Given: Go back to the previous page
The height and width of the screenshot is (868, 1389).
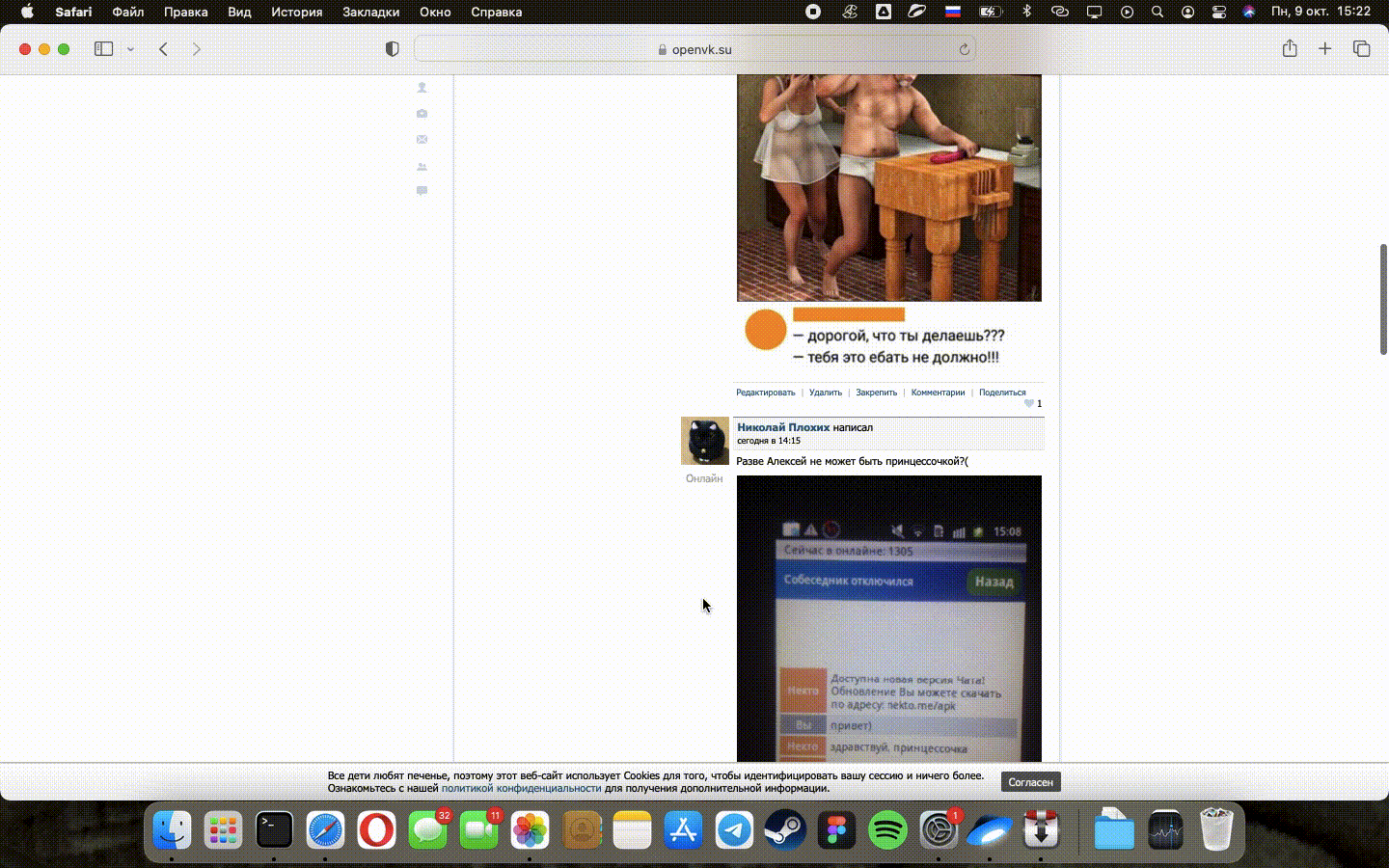Looking at the screenshot, I should (164, 49).
